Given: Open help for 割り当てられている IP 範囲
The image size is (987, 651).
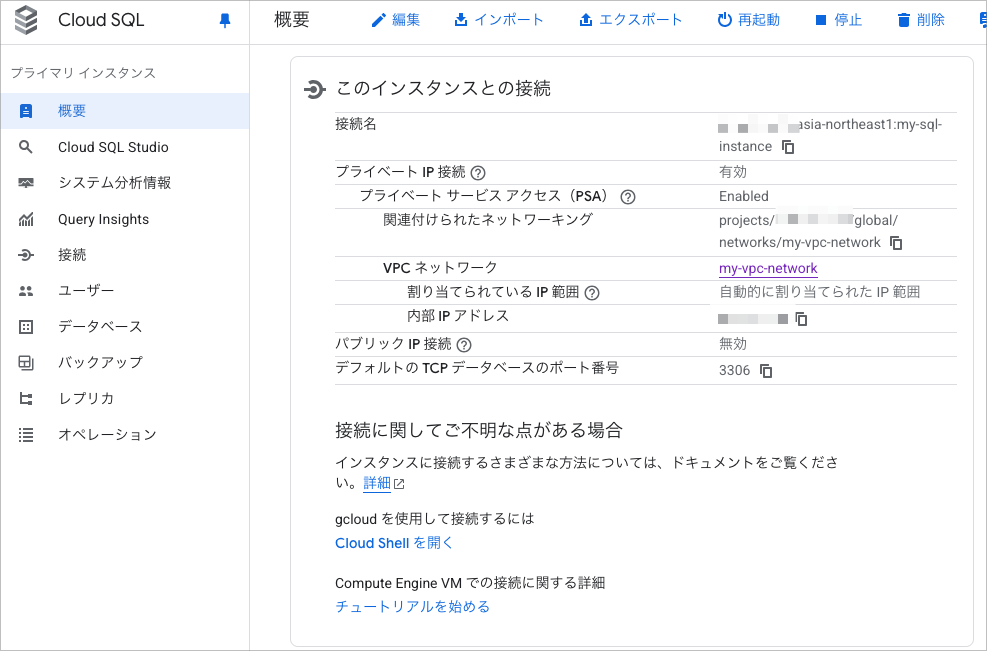Looking at the screenshot, I should (592, 293).
